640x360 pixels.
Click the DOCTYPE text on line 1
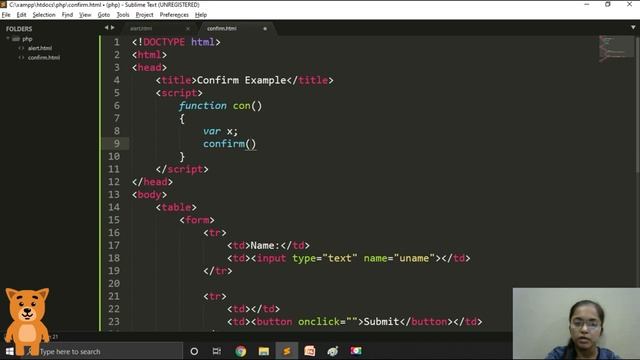164,42
